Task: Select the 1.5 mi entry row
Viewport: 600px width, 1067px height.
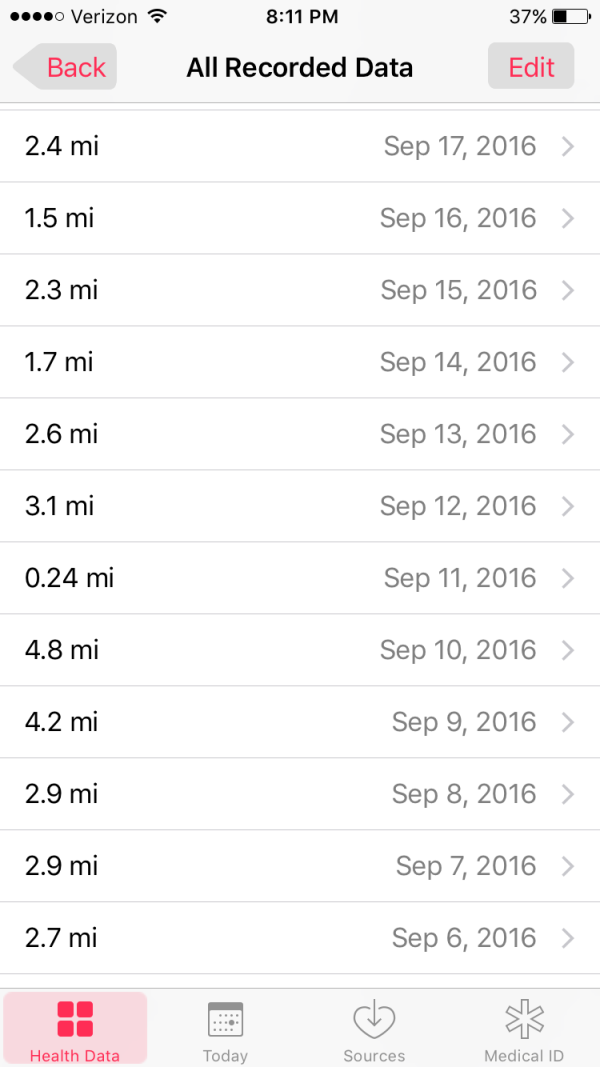Action: click(x=60, y=218)
